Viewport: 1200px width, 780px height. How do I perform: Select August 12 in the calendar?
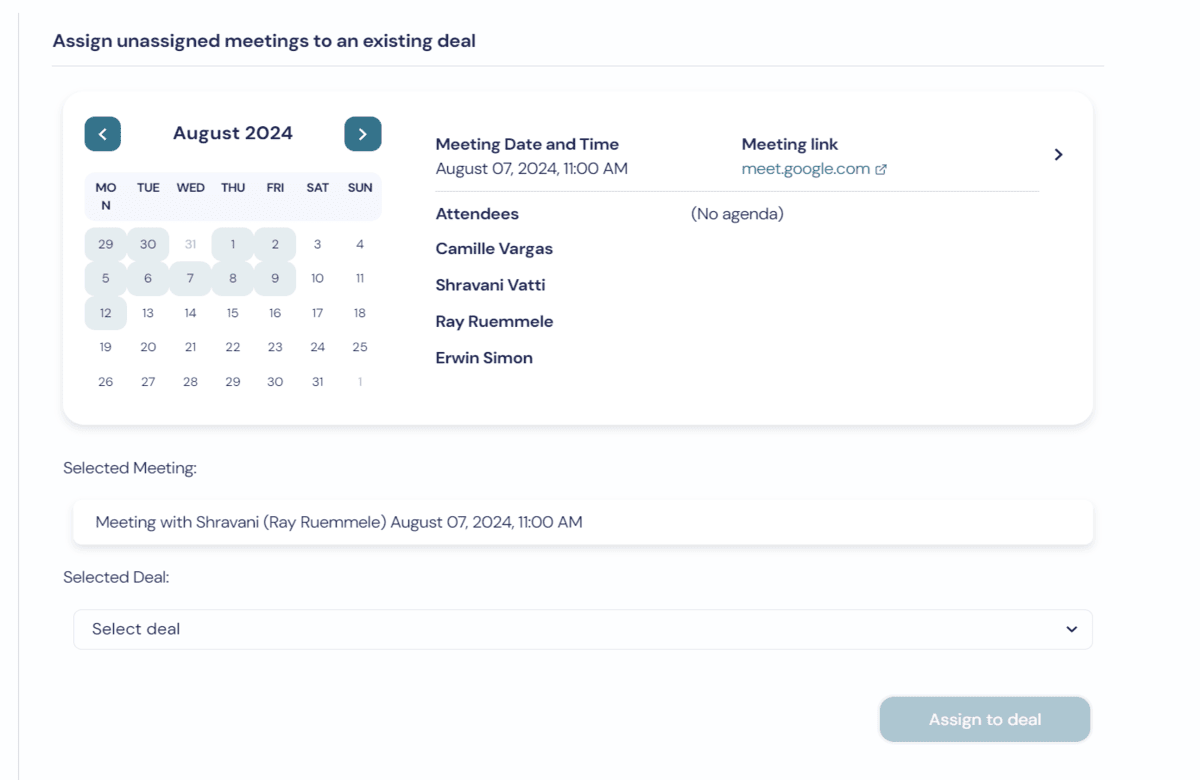tap(106, 313)
